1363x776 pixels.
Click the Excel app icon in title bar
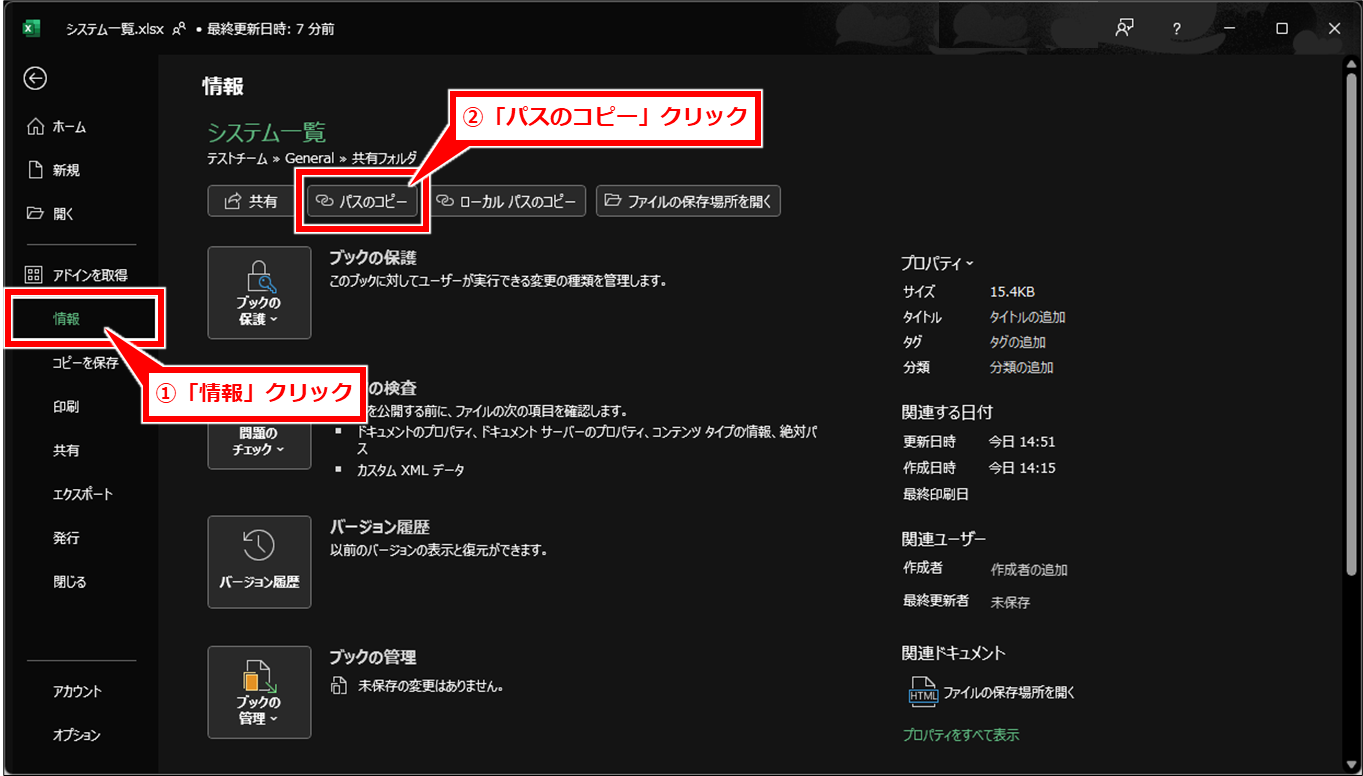[x=31, y=29]
